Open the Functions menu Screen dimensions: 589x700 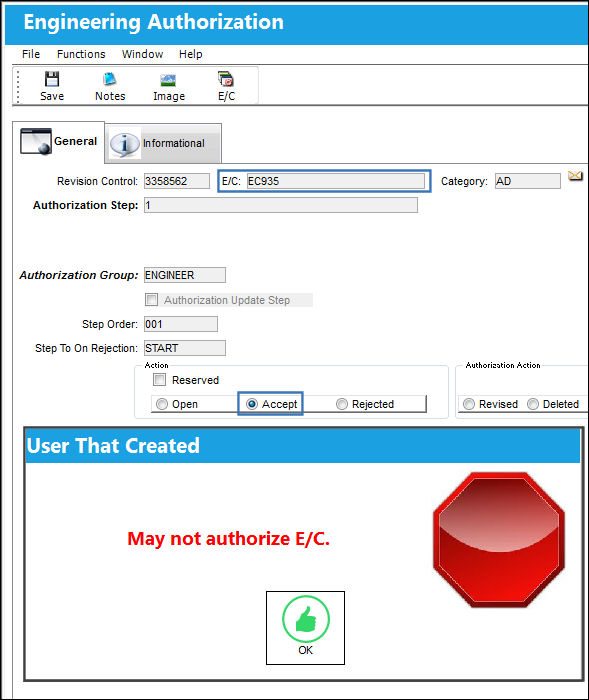click(81, 54)
